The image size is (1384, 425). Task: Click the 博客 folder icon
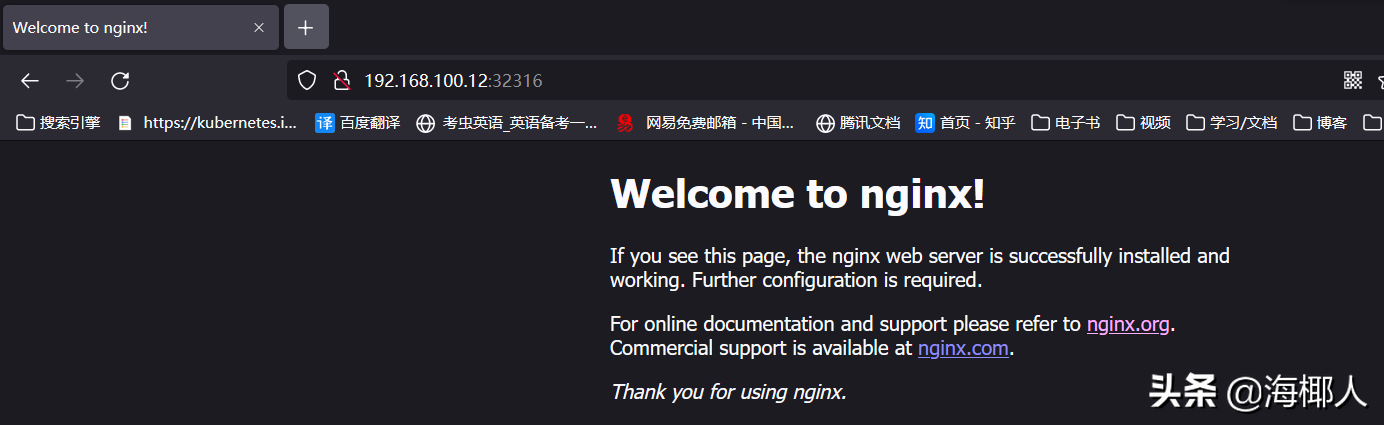pyautogui.click(x=1302, y=123)
